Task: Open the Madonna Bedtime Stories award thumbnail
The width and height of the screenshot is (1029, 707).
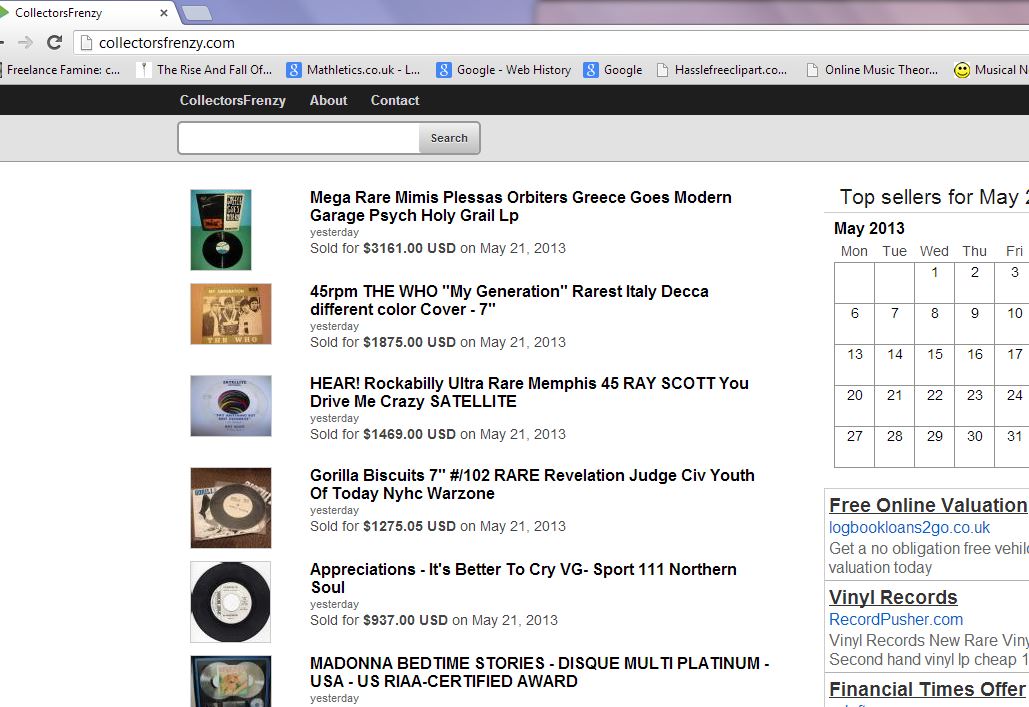Action: click(230, 681)
